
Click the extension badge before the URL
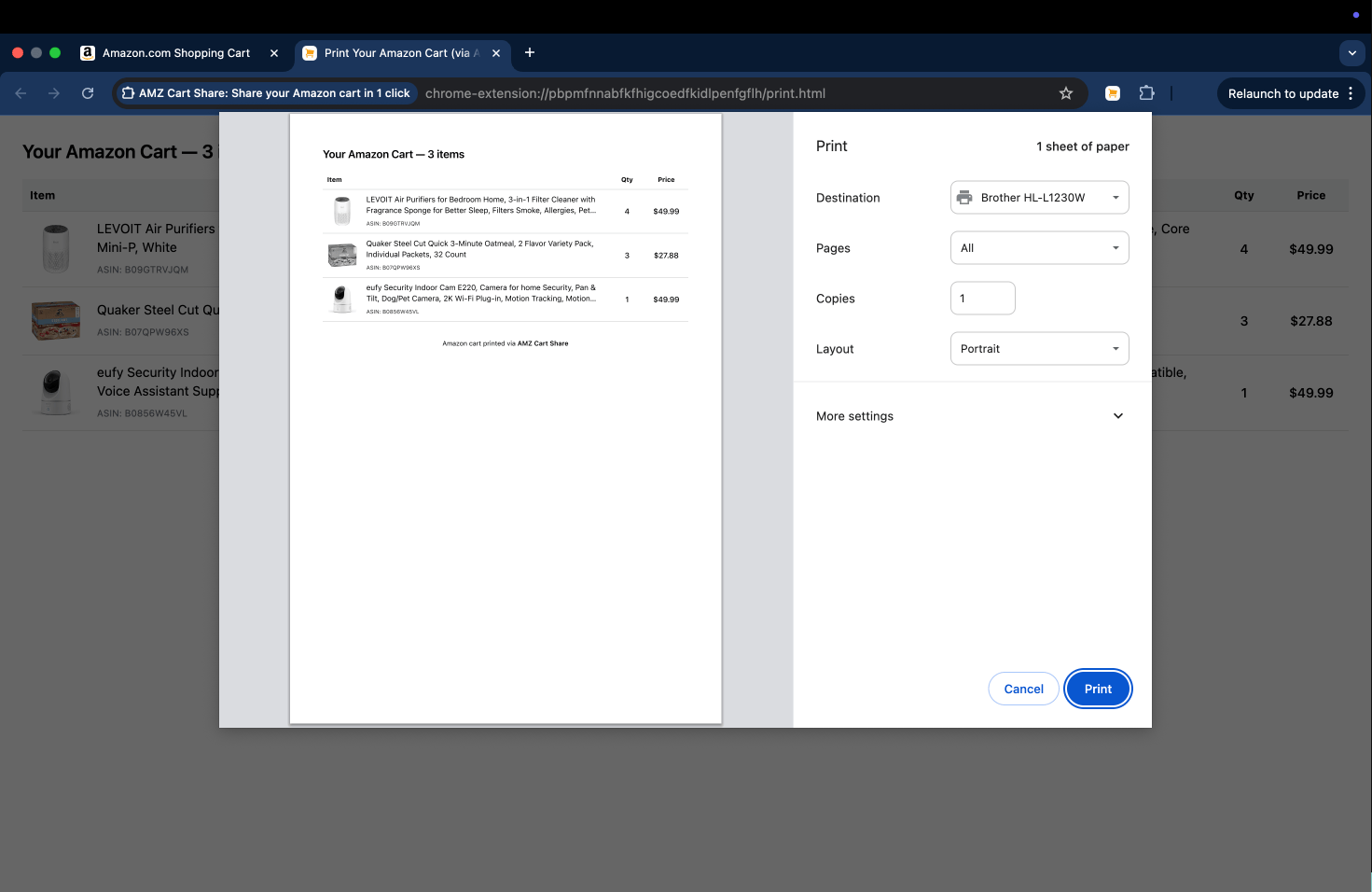[128, 93]
